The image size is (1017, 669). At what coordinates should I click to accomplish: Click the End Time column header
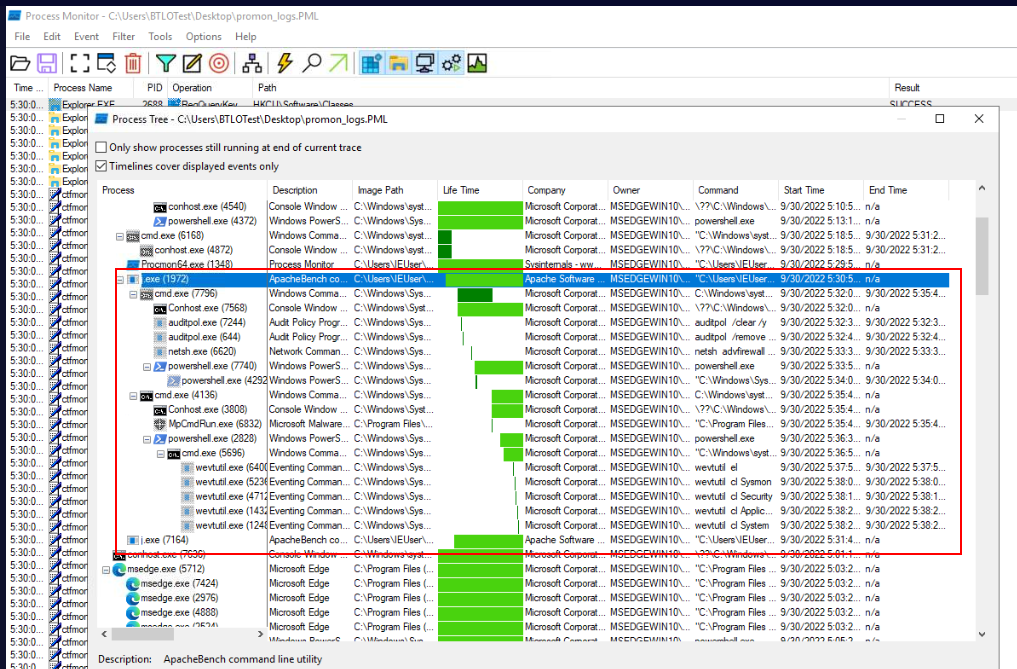(x=906, y=190)
